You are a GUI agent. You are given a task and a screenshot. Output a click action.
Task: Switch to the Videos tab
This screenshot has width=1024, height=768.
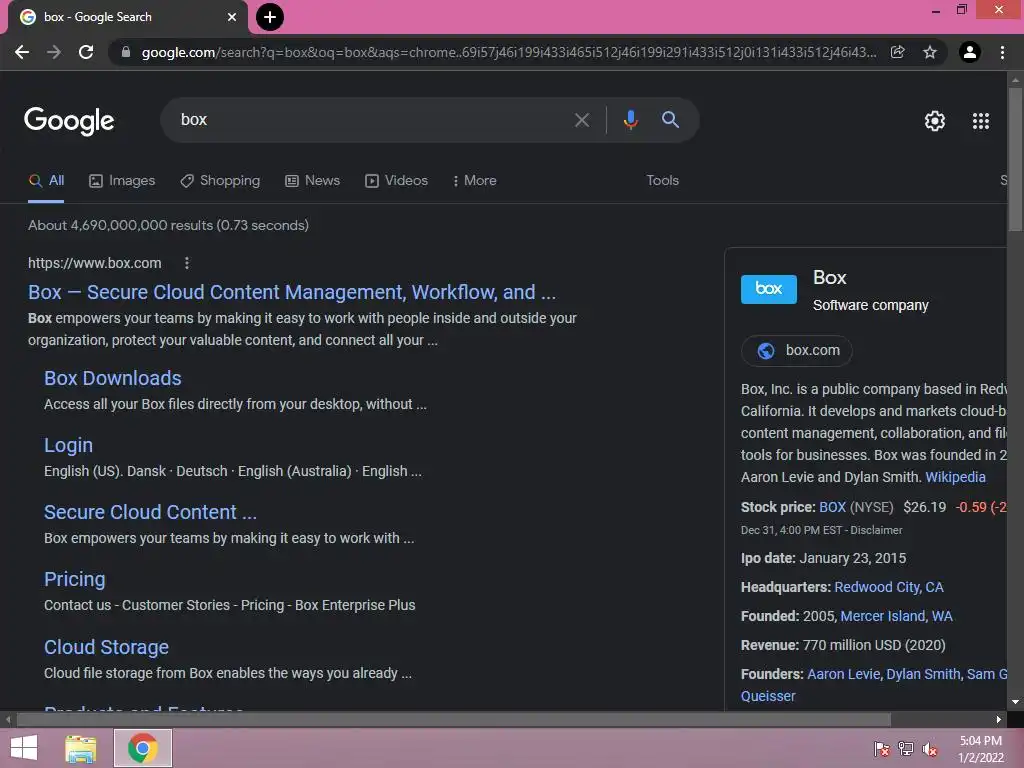396,181
